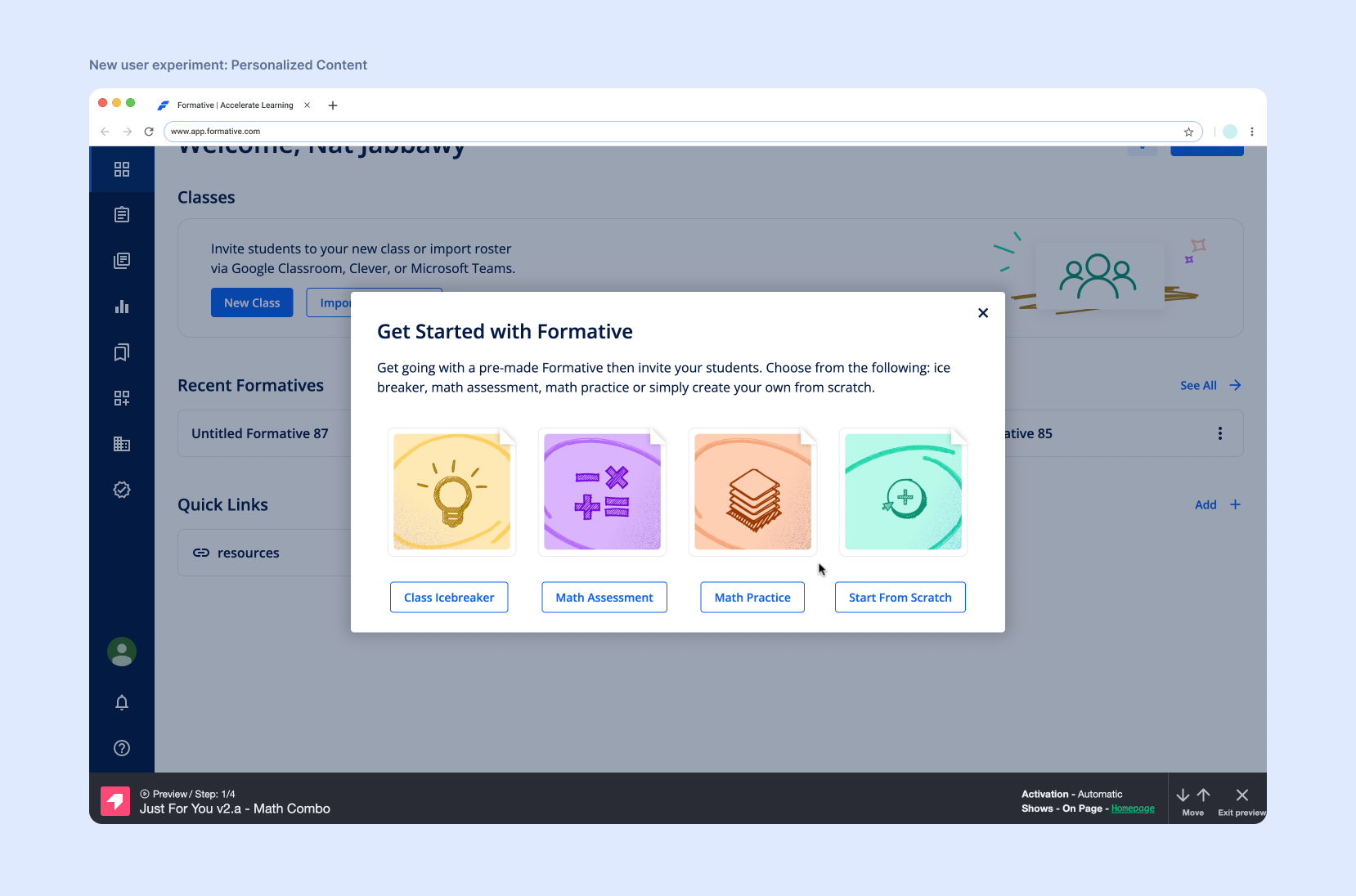Open notifications bell in sidebar
The image size is (1356, 896).
122,702
